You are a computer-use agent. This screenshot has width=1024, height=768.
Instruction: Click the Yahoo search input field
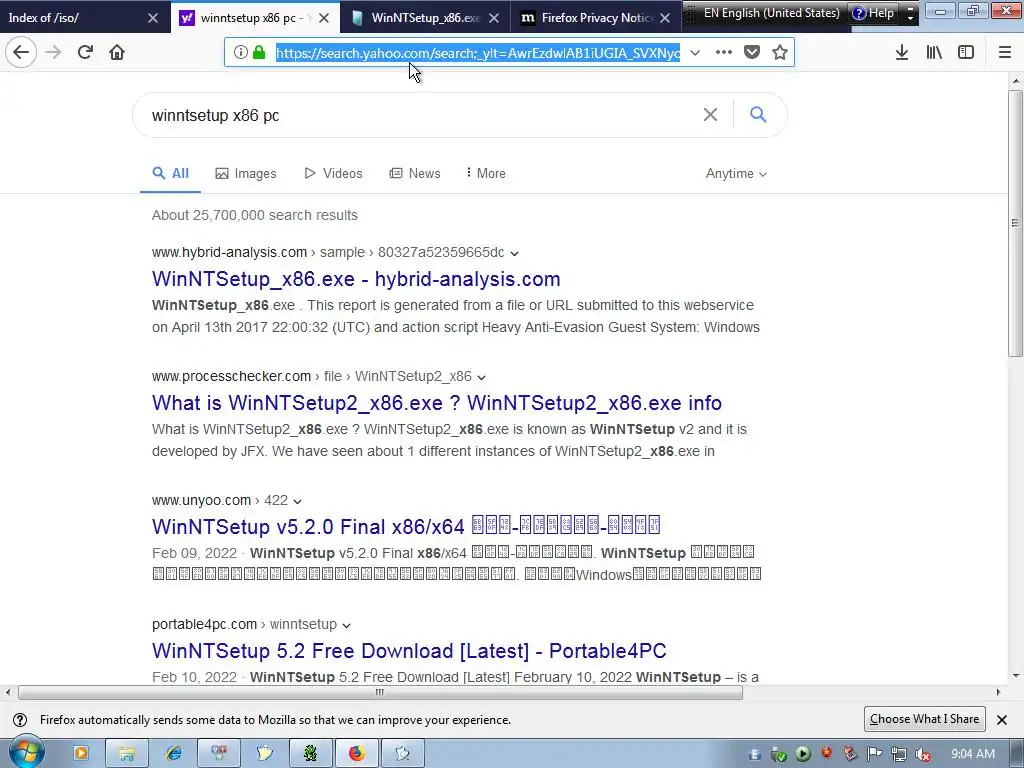click(x=418, y=115)
